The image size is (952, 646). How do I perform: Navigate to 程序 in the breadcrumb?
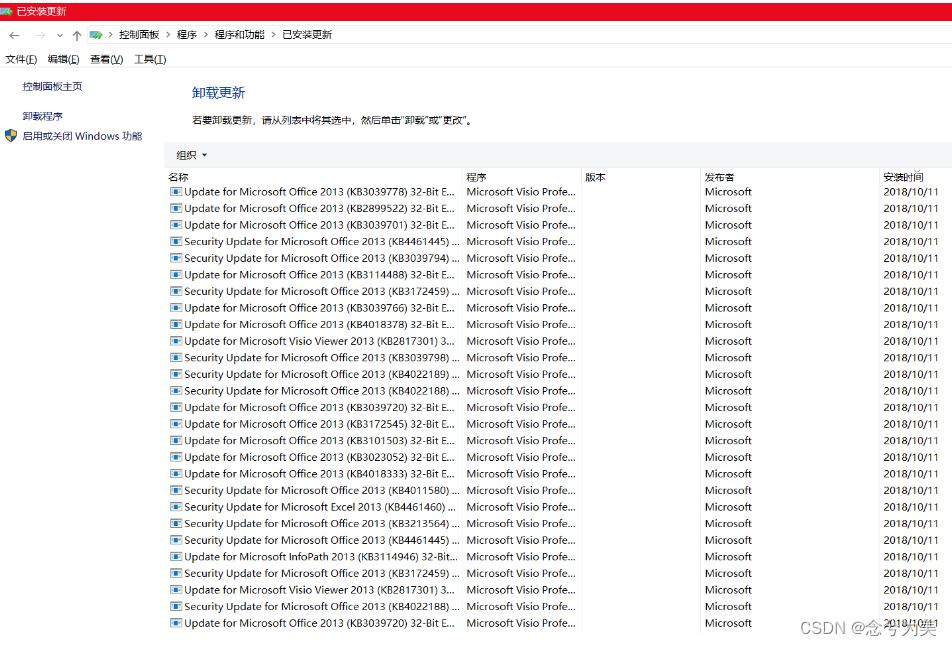click(187, 35)
